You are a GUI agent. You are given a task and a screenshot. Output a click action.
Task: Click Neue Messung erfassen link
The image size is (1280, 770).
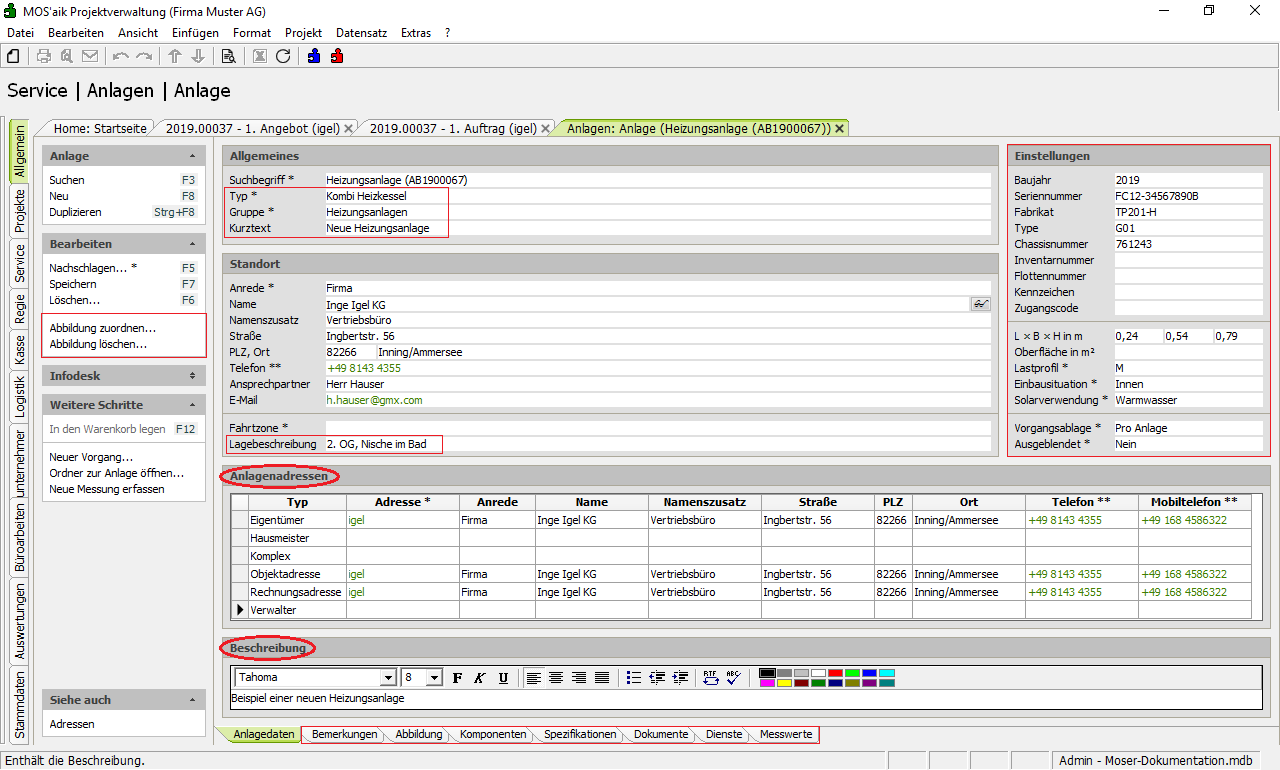(x=107, y=489)
